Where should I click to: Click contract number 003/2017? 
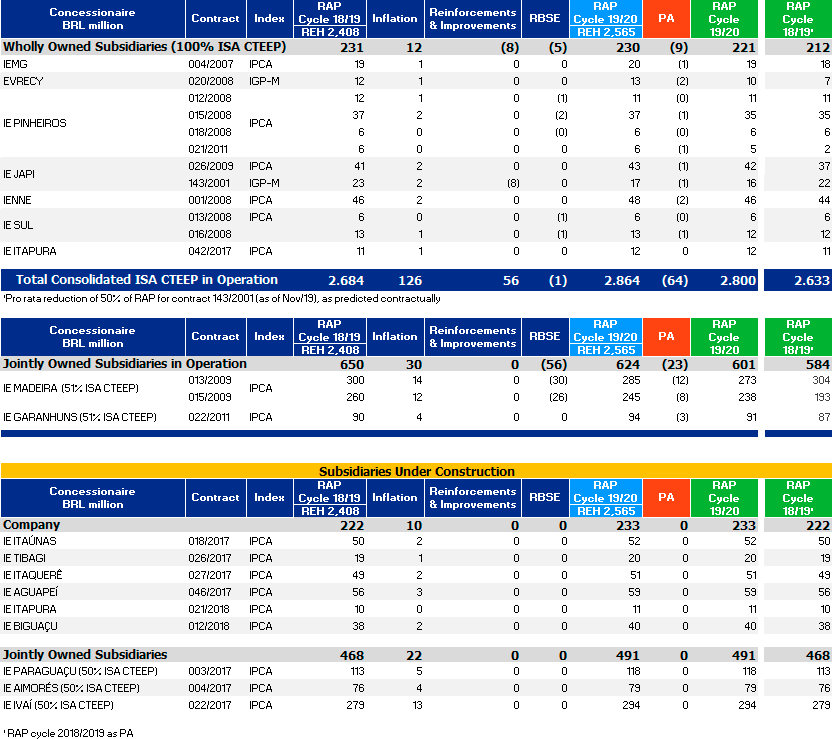[x=210, y=671]
